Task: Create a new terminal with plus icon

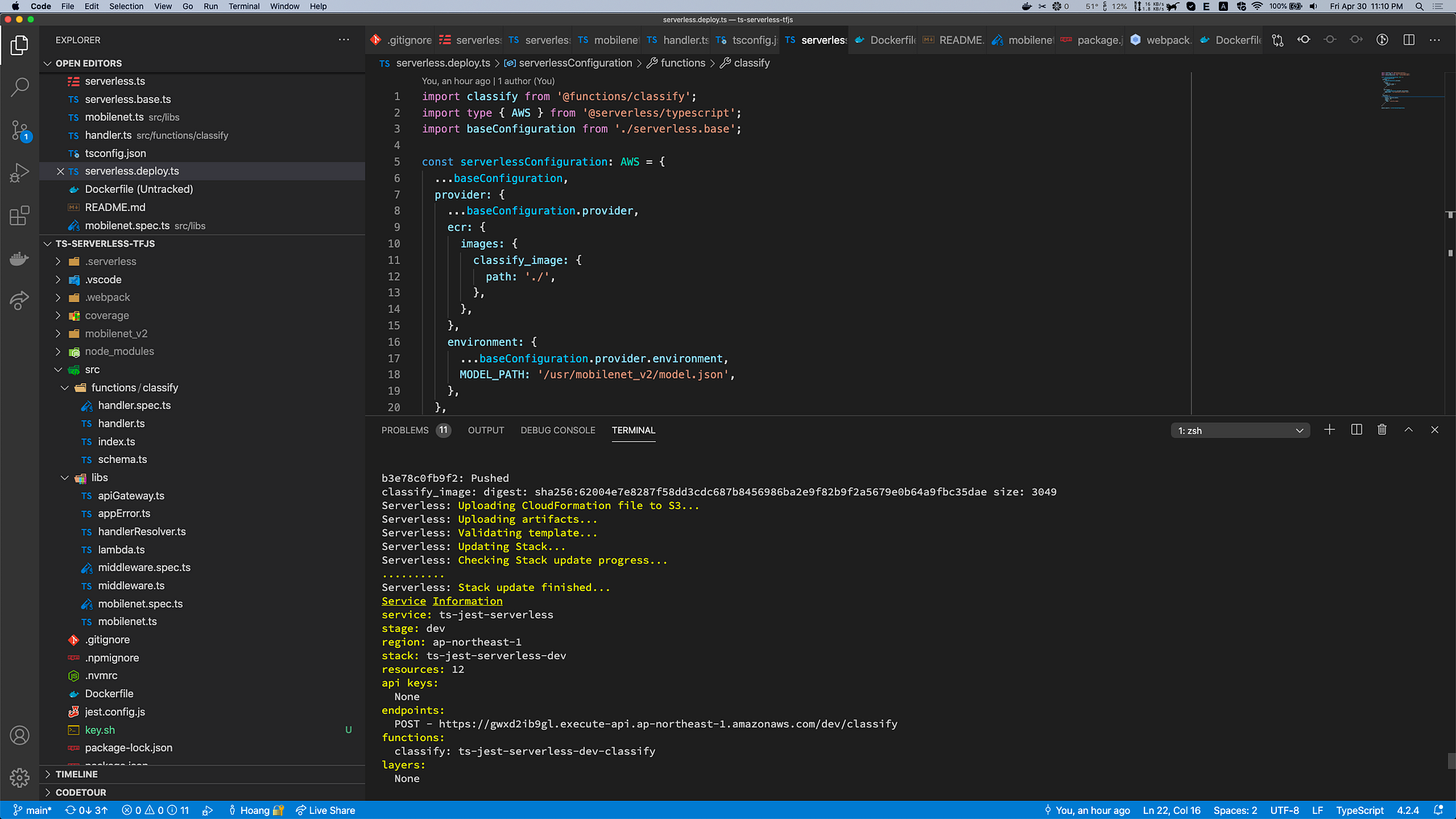Action: (1329, 430)
